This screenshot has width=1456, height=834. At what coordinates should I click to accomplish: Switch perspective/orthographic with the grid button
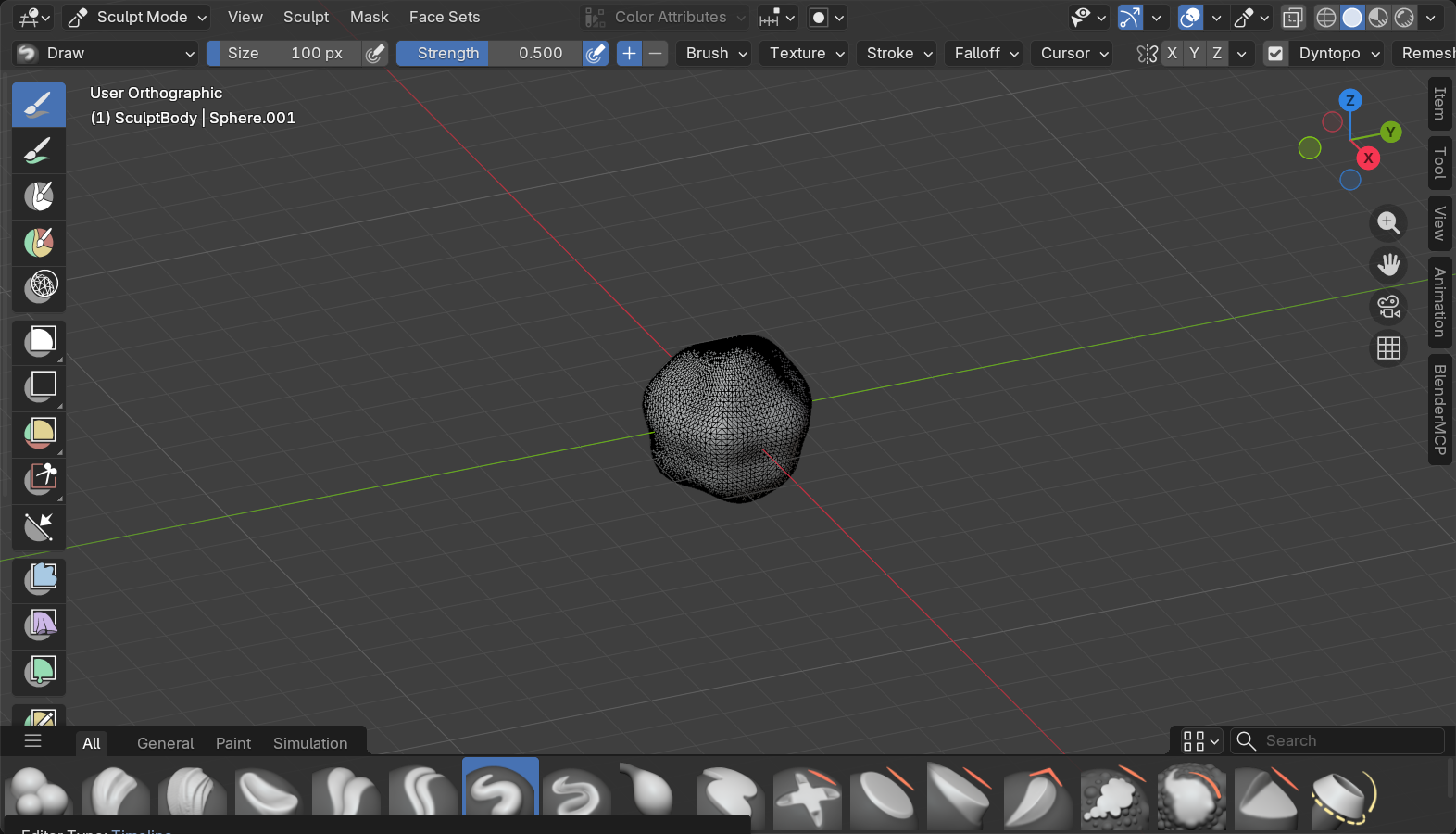[1388, 348]
